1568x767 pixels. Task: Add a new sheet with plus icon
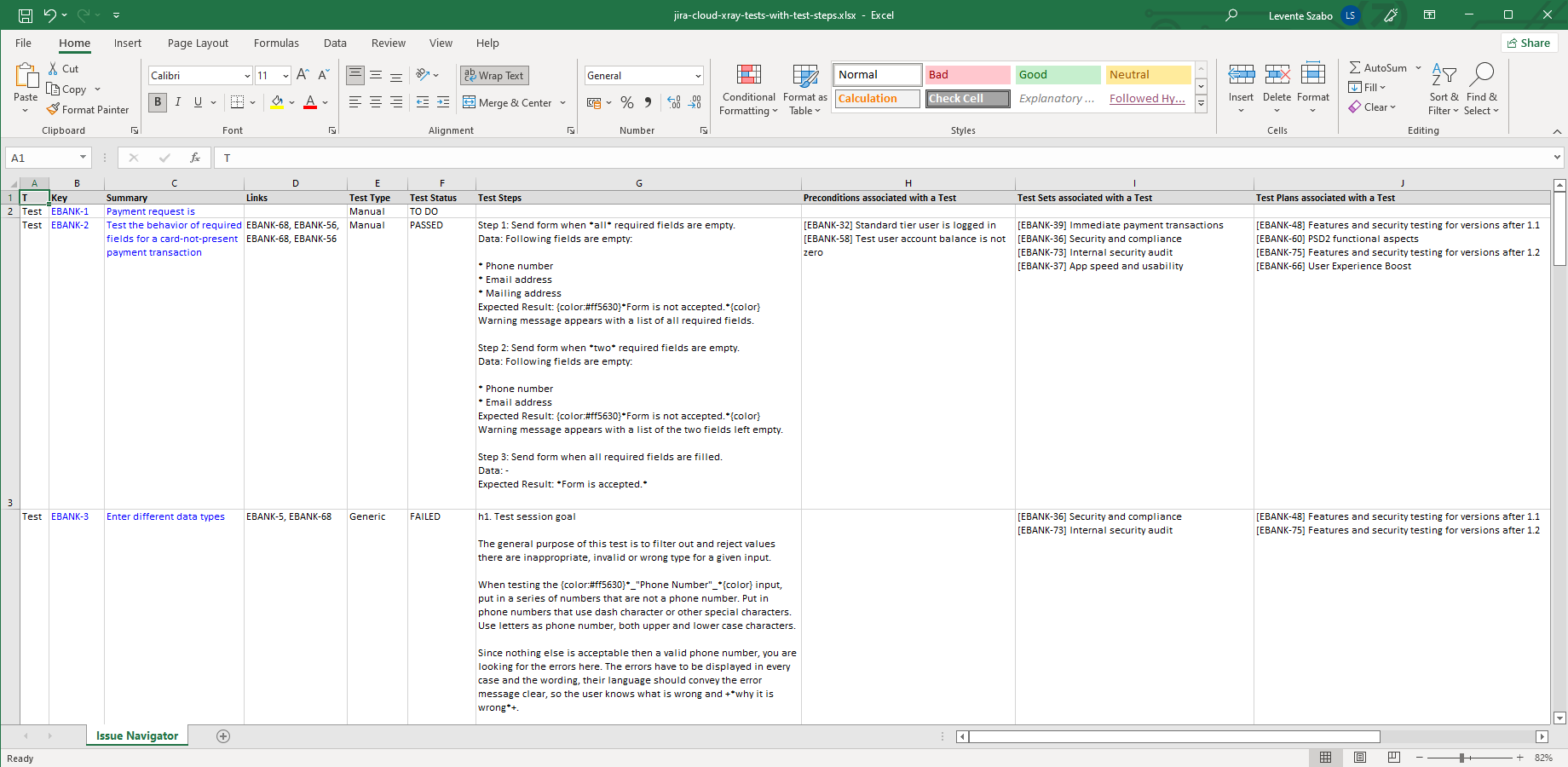[x=223, y=736]
